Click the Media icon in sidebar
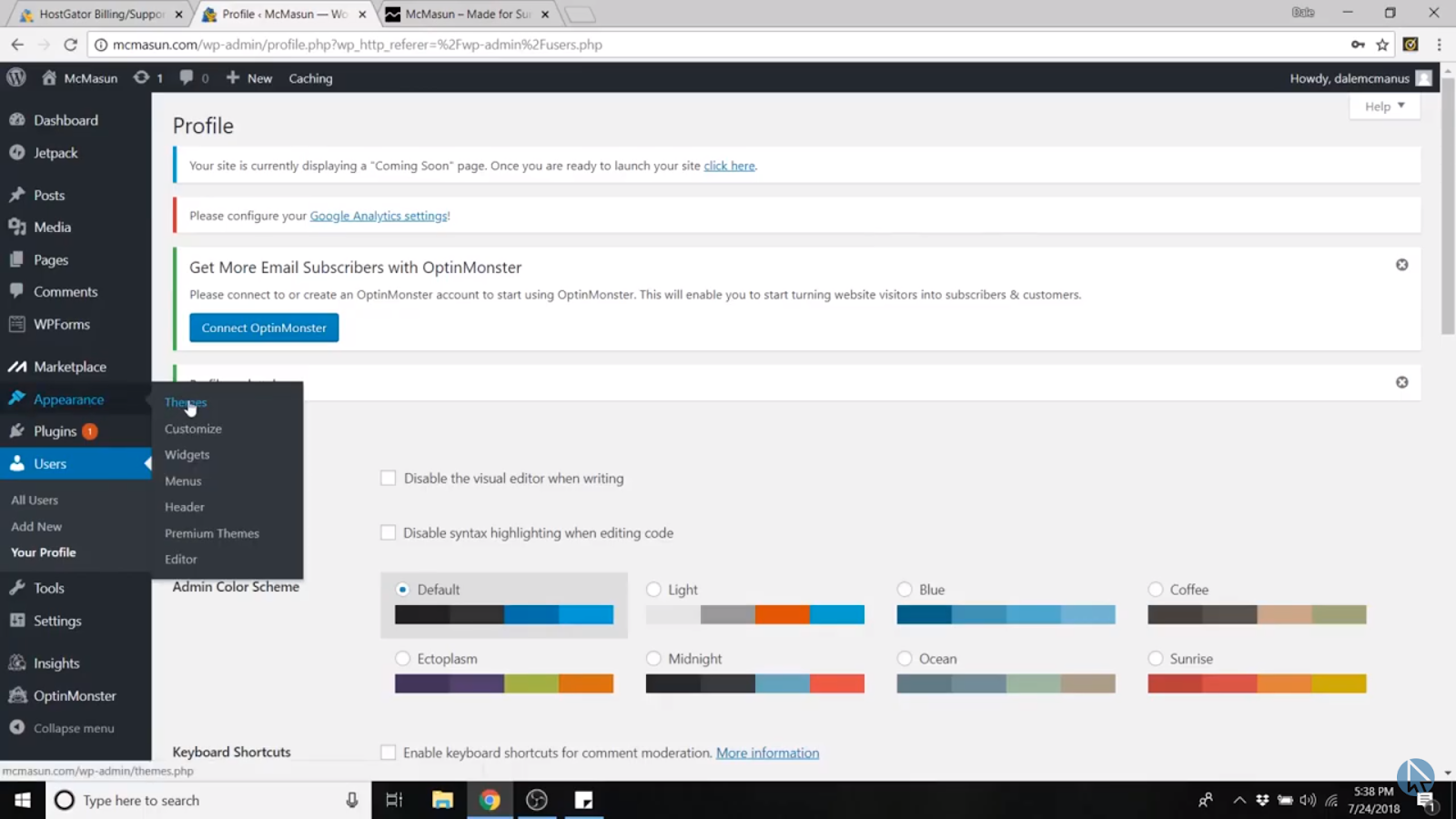The height and width of the screenshot is (819, 1456). point(16,227)
